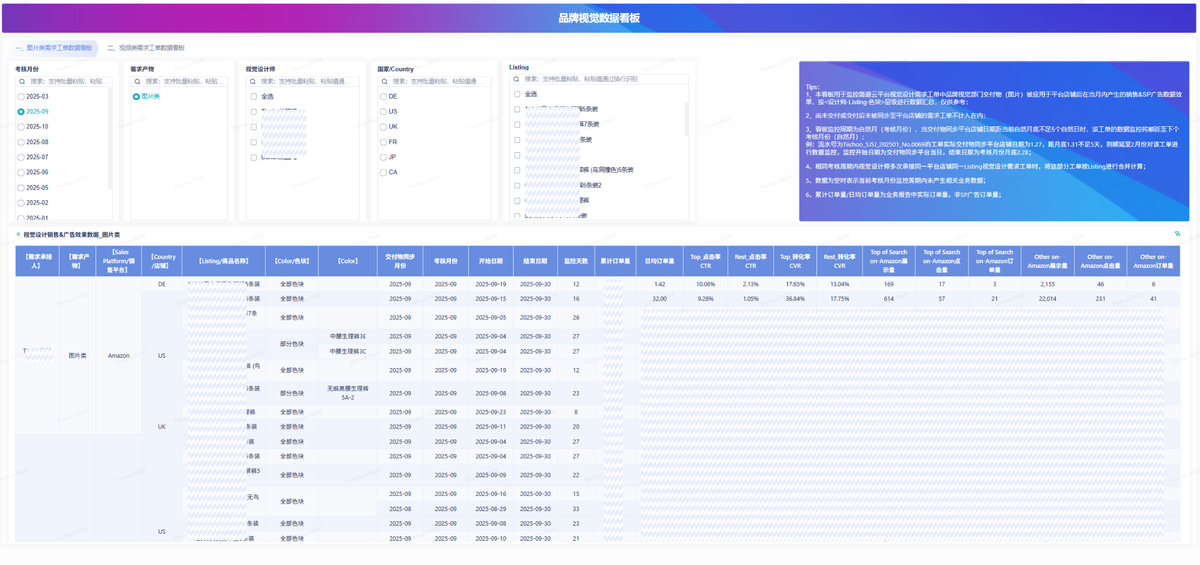Screen dimensions: 1200x565
Task: Click search icon in 考核月份 filter
Action: [x=21, y=81]
